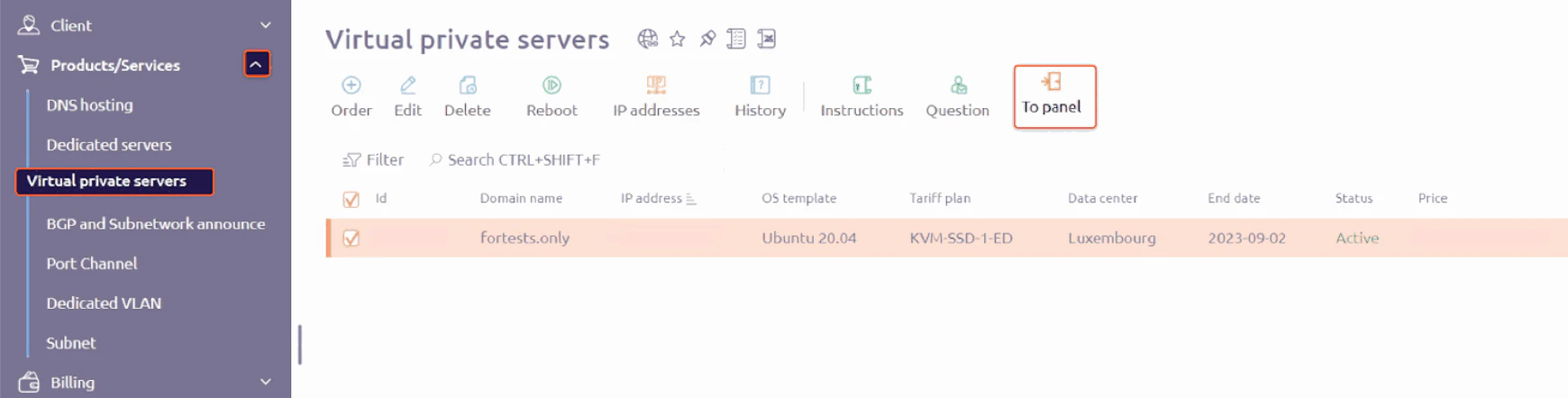The width and height of the screenshot is (1568, 398).
Task: Reboot the selected VPS
Action: tap(552, 96)
